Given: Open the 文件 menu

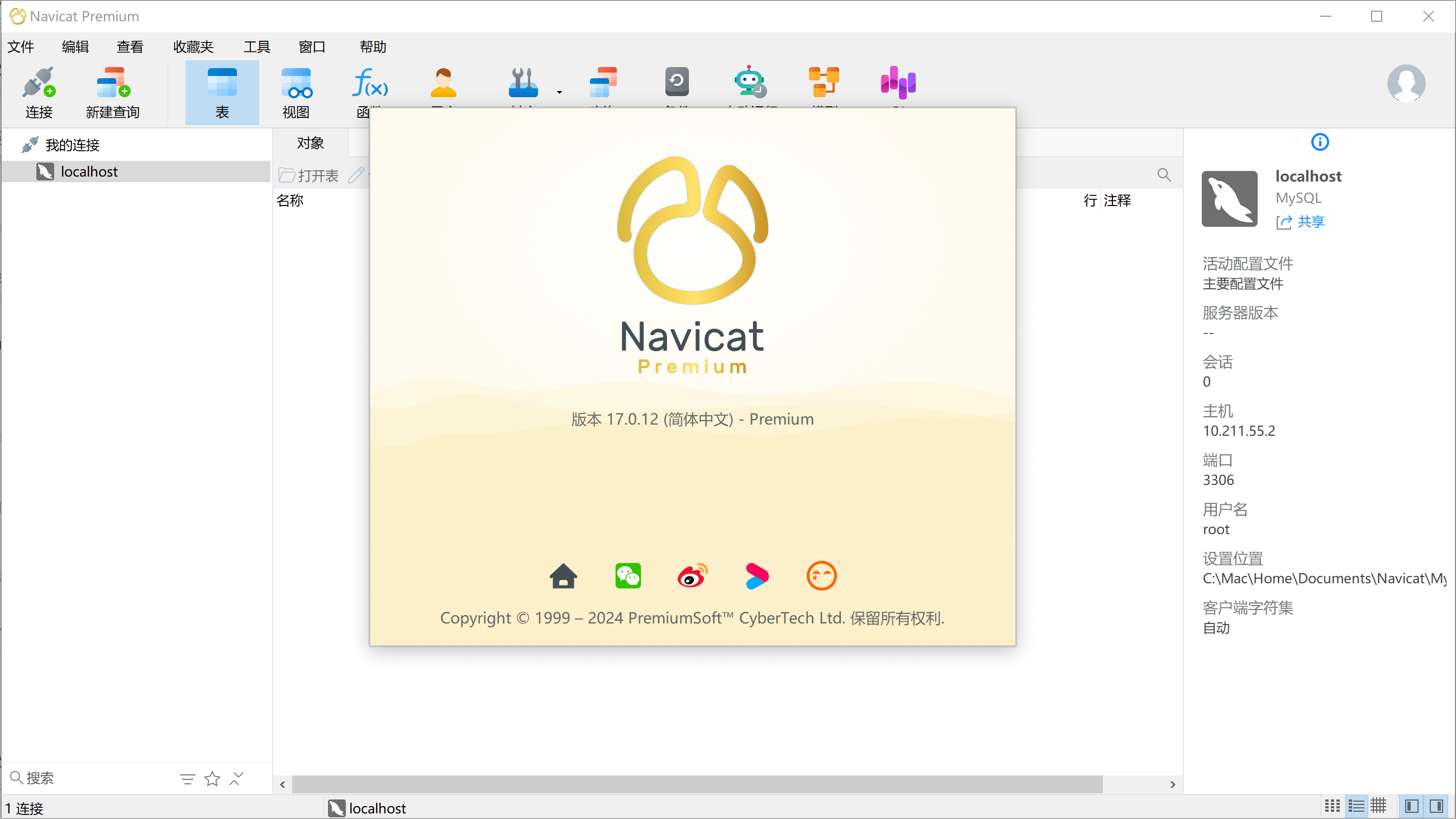Looking at the screenshot, I should [21, 47].
